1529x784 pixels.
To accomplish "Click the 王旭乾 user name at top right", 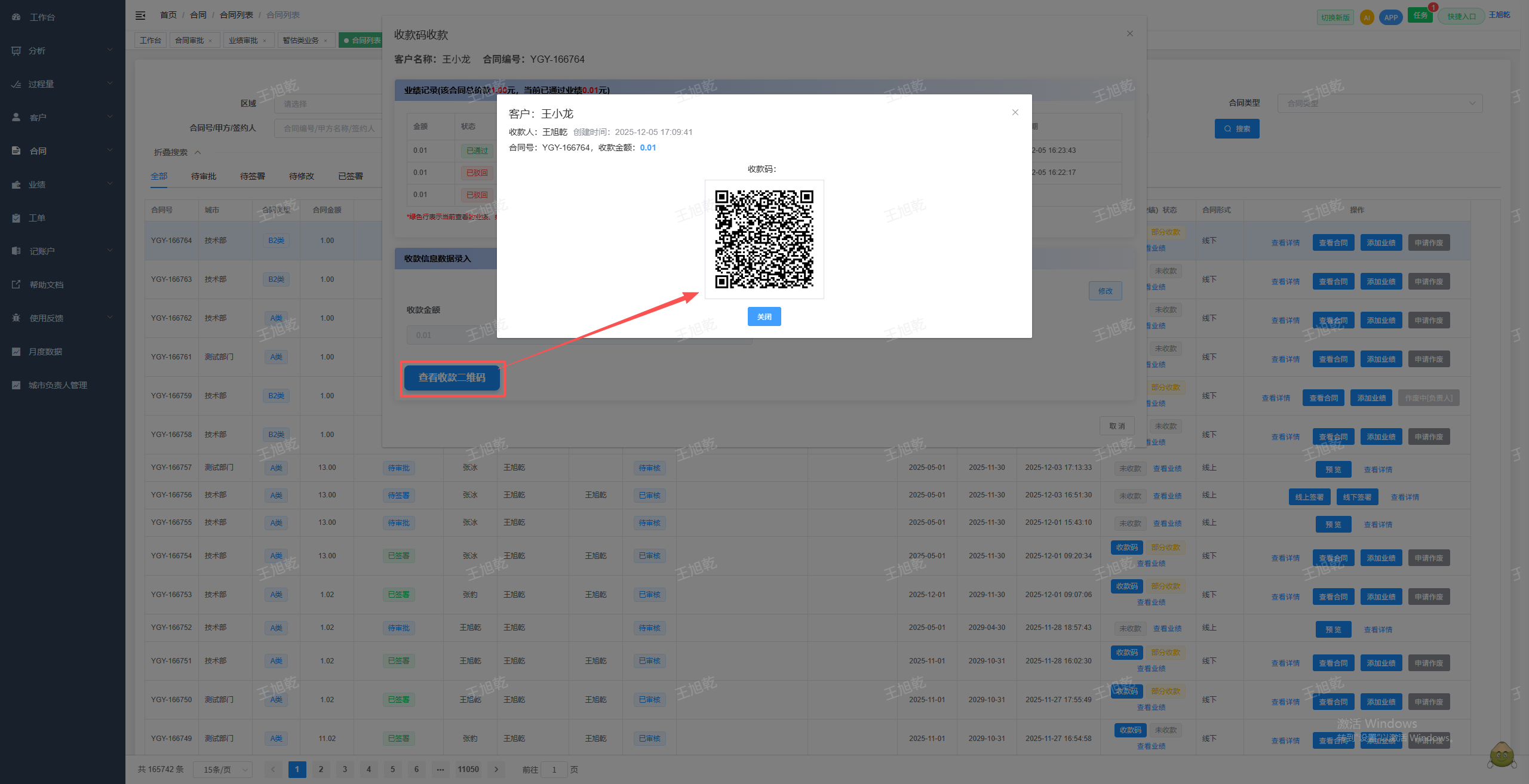I will pos(1499,15).
